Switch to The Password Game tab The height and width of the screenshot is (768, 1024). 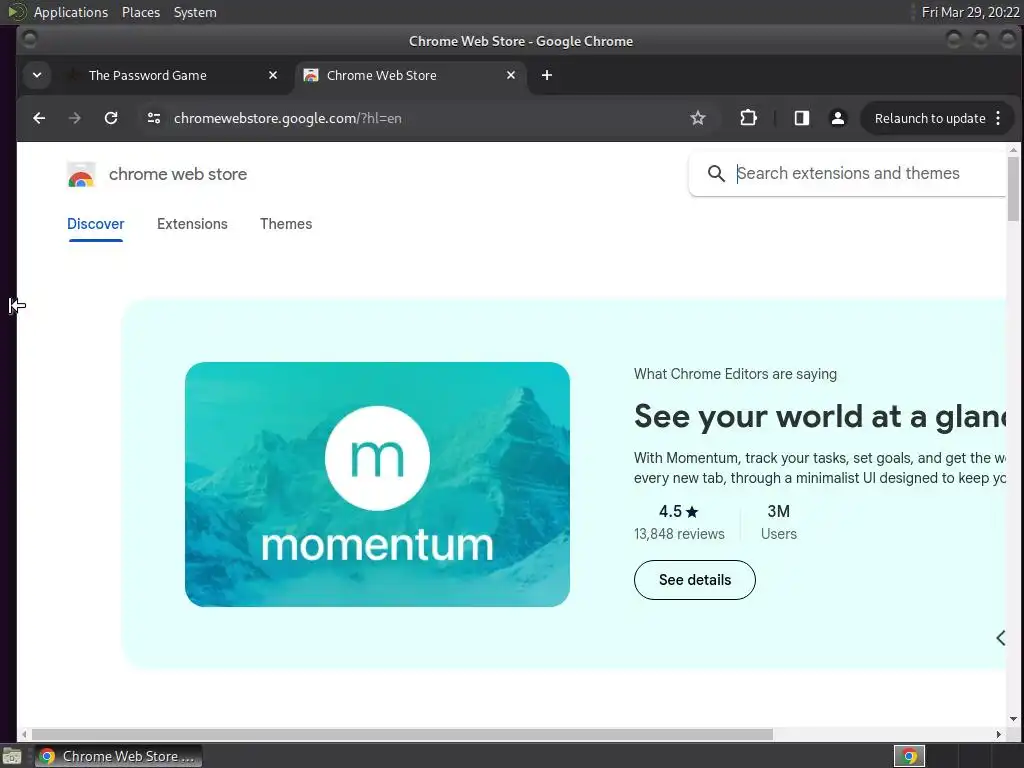click(148, 75)
